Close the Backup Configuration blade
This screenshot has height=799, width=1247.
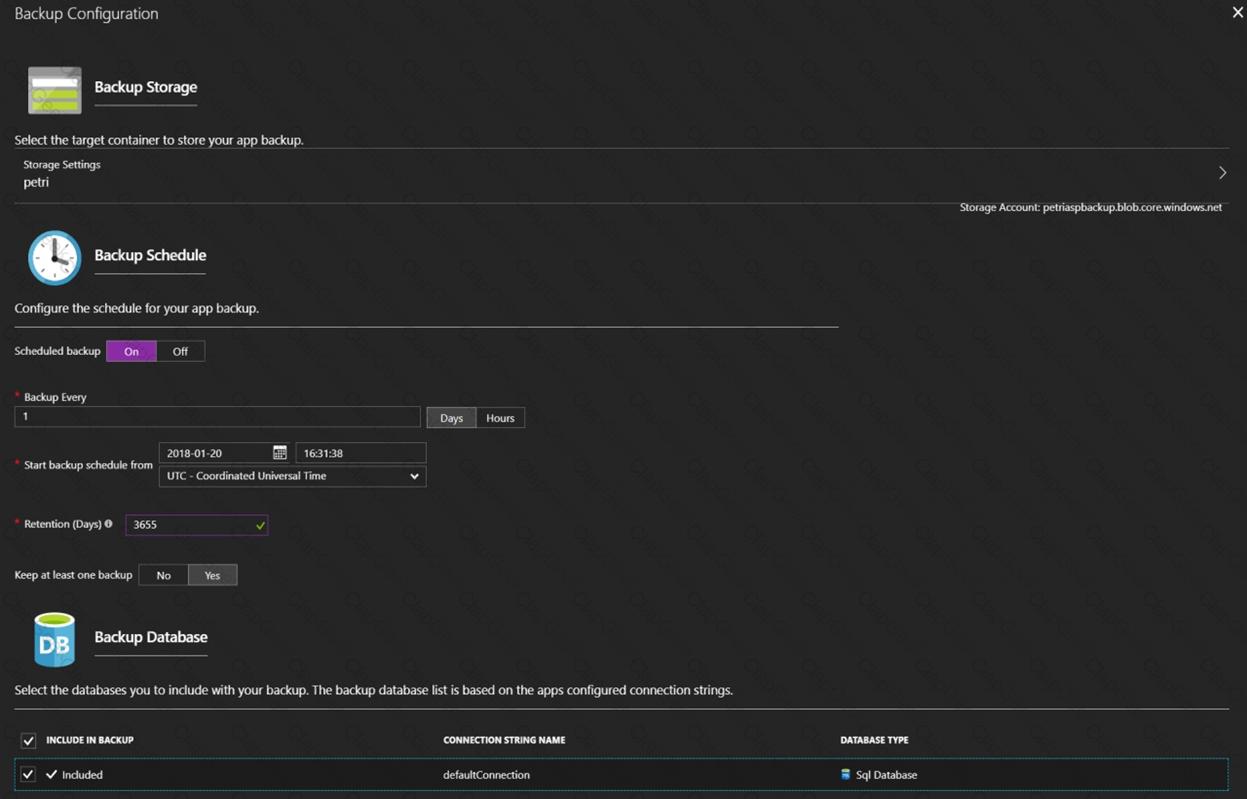coord(1237,13)
